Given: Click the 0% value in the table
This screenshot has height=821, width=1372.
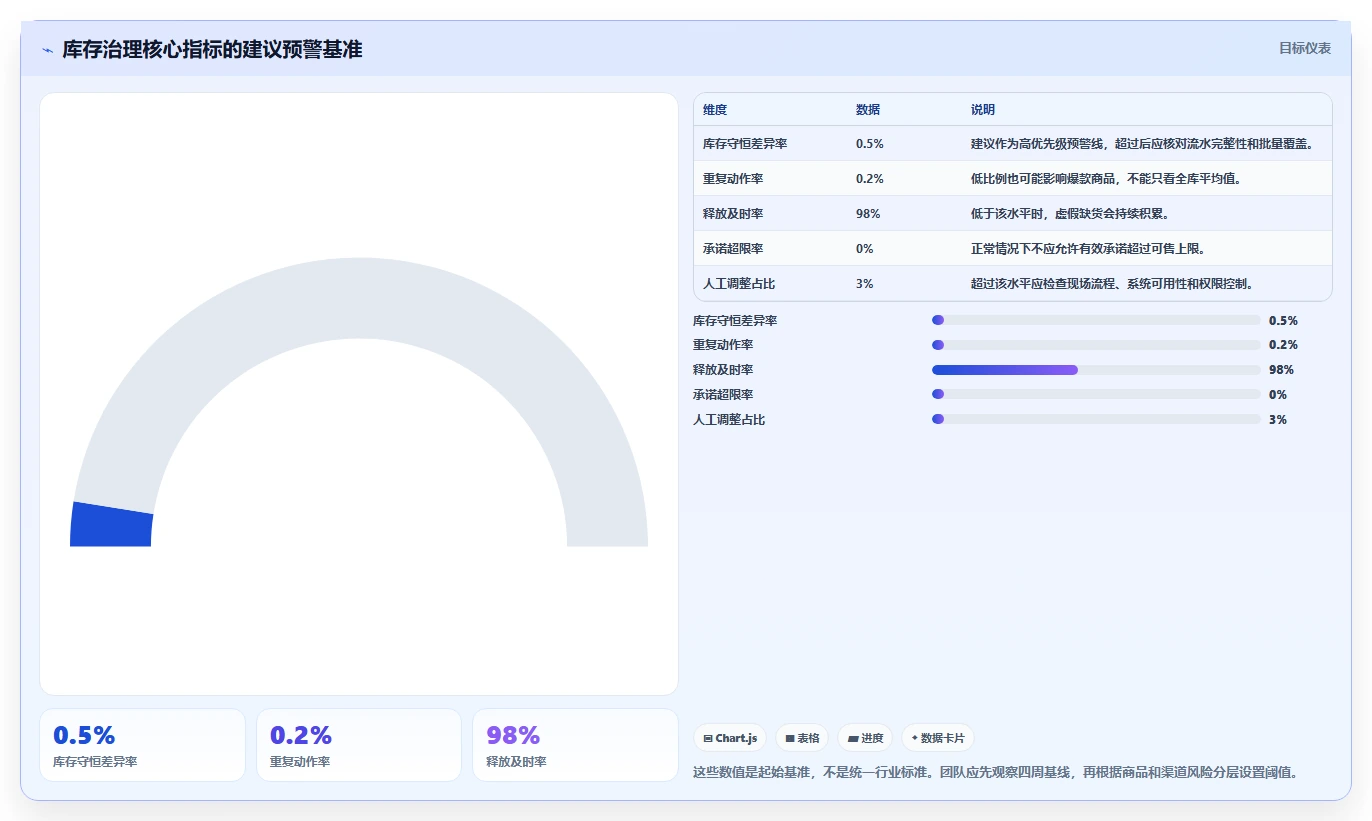Looking at the screenshot, I should [x=865, y=249].
